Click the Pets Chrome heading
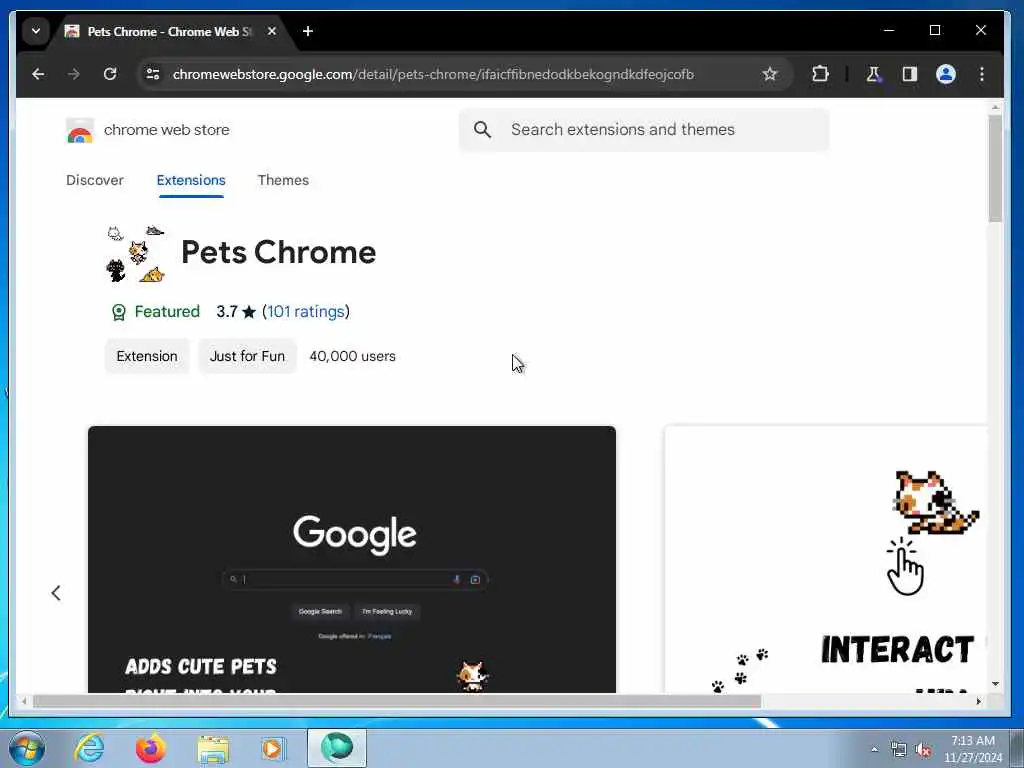This screenshot has height=768, width=1024. tap(279, 252)
